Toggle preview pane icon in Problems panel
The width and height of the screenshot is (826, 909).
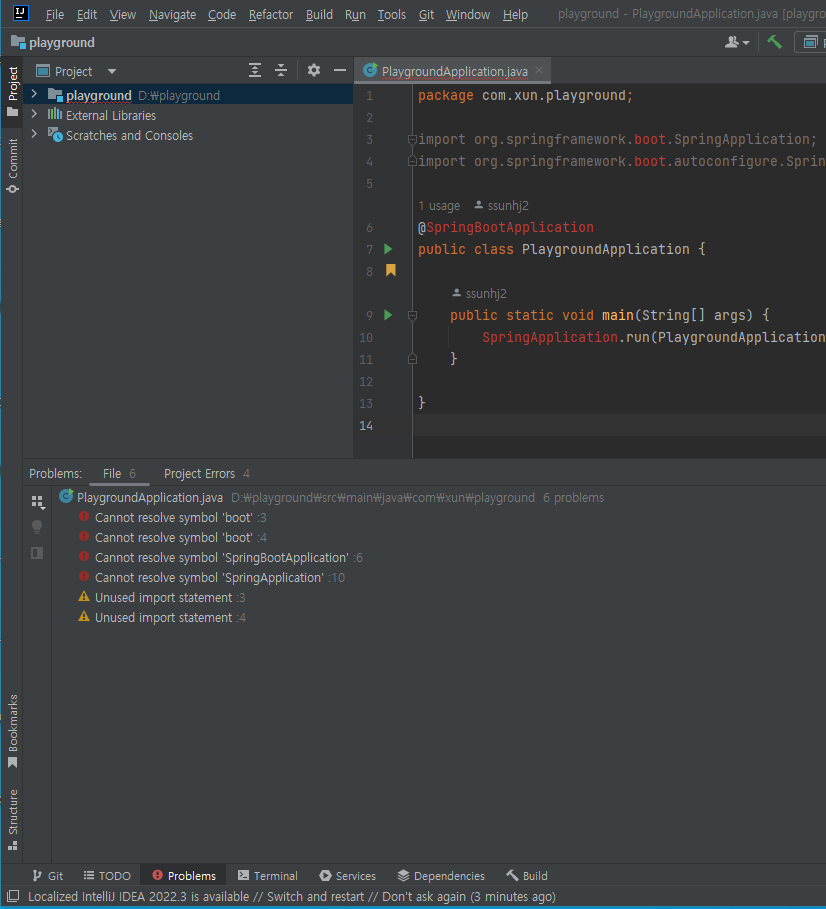pos(37,553)
